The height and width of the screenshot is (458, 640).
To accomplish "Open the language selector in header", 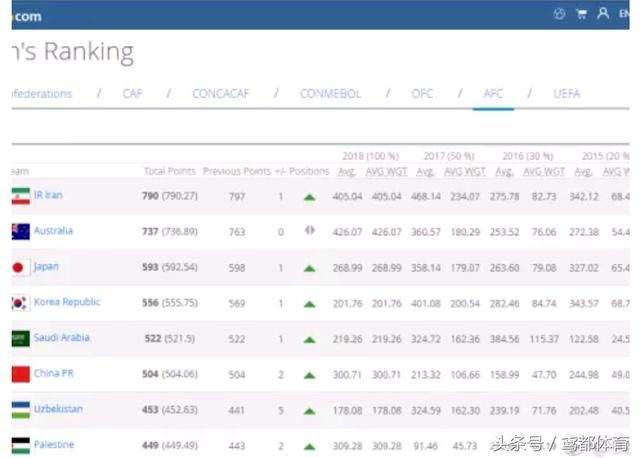I will point(624,14).
